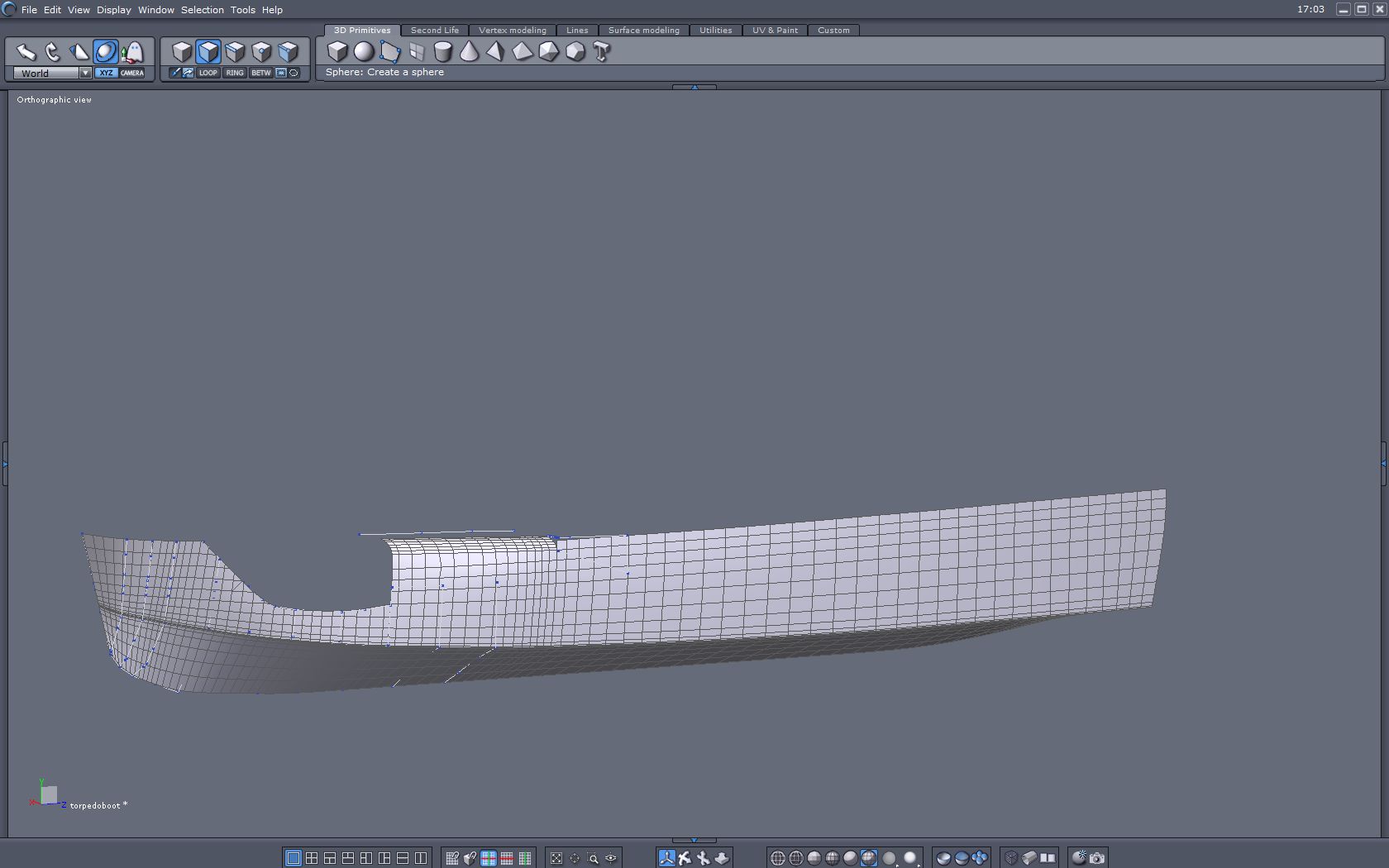Expand the bottom panel arrow

[x=694, y=840]
